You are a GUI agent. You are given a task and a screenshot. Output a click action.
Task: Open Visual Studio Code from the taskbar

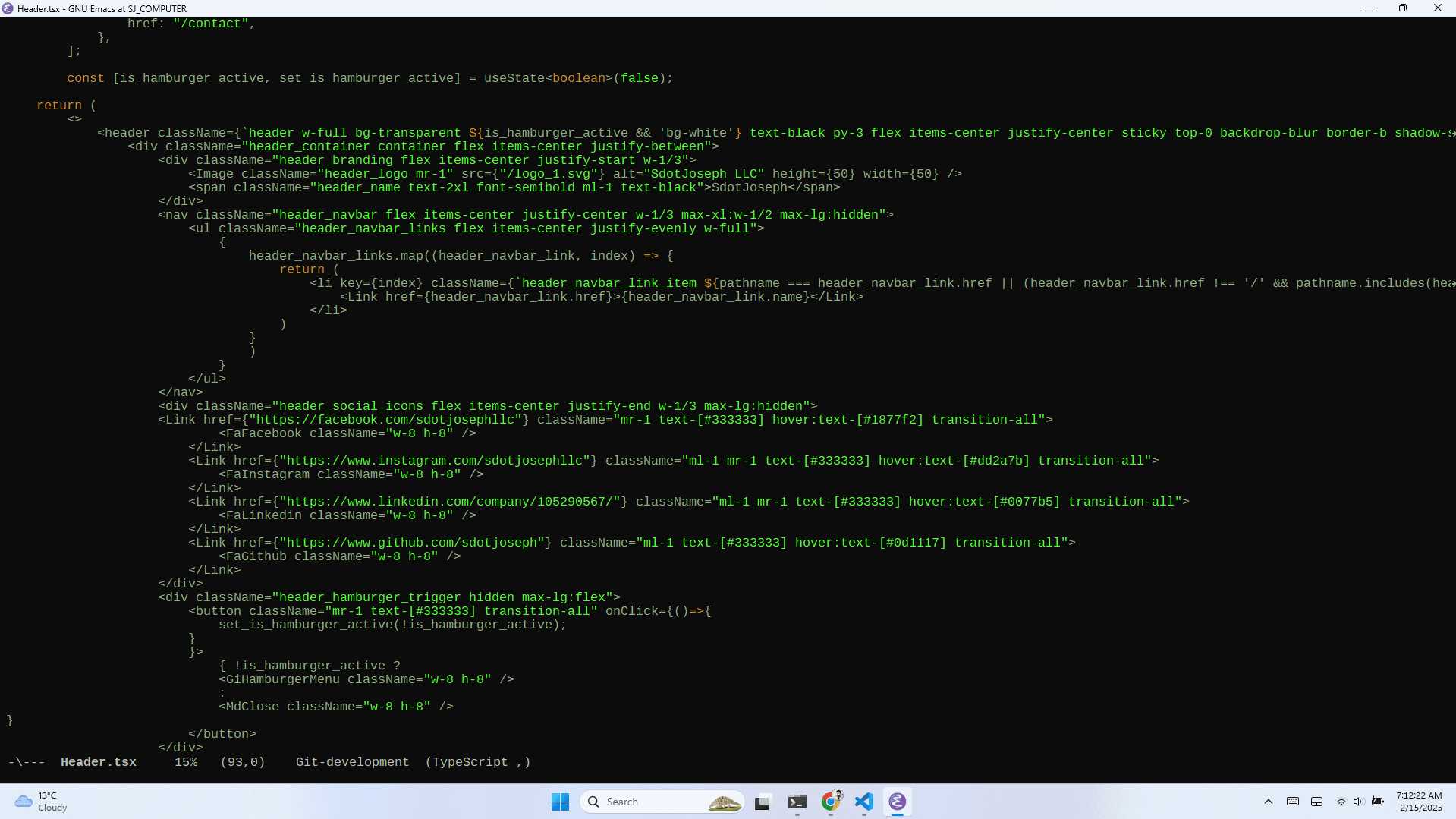click(x=864, y=802)
